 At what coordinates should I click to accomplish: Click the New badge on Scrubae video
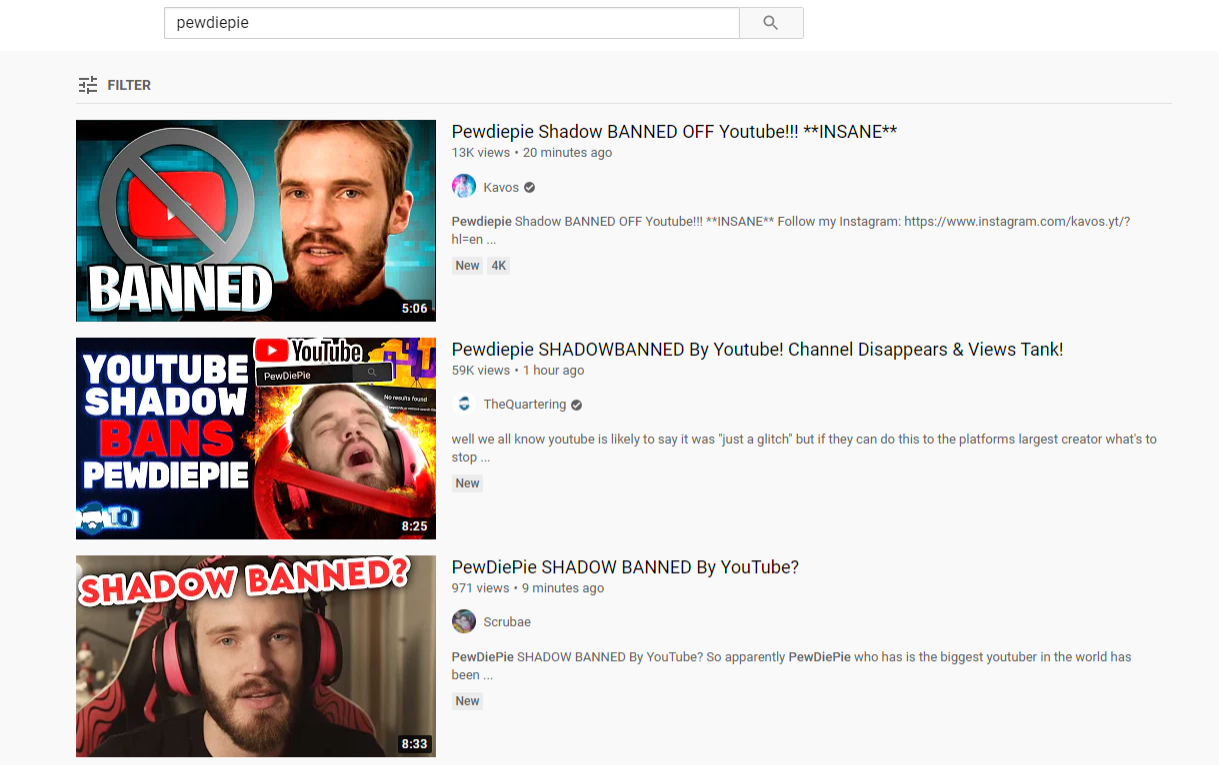(x=467, y=701)
